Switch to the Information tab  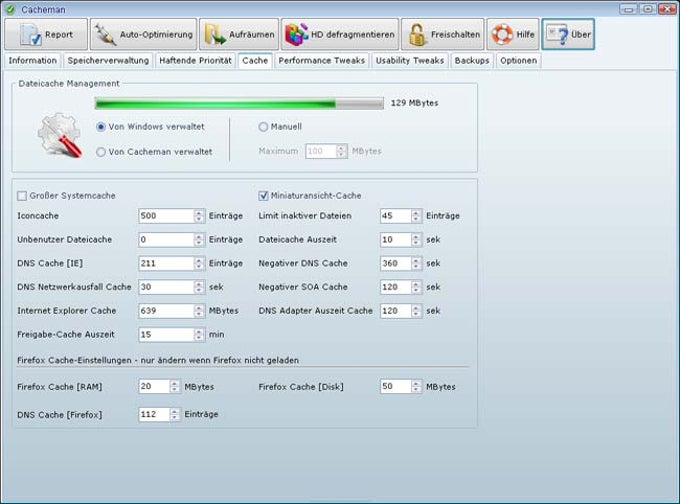pyautogui.click(x=33, y=60)
